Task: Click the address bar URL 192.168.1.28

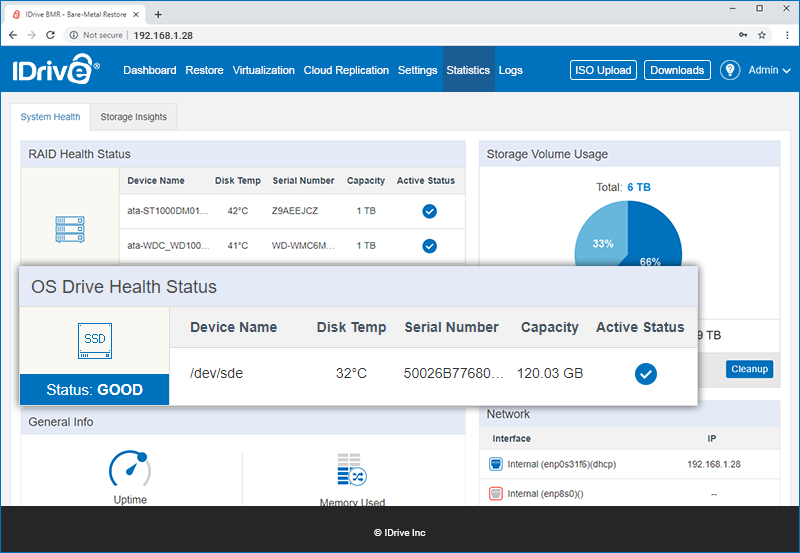Action: pos(163,35)
